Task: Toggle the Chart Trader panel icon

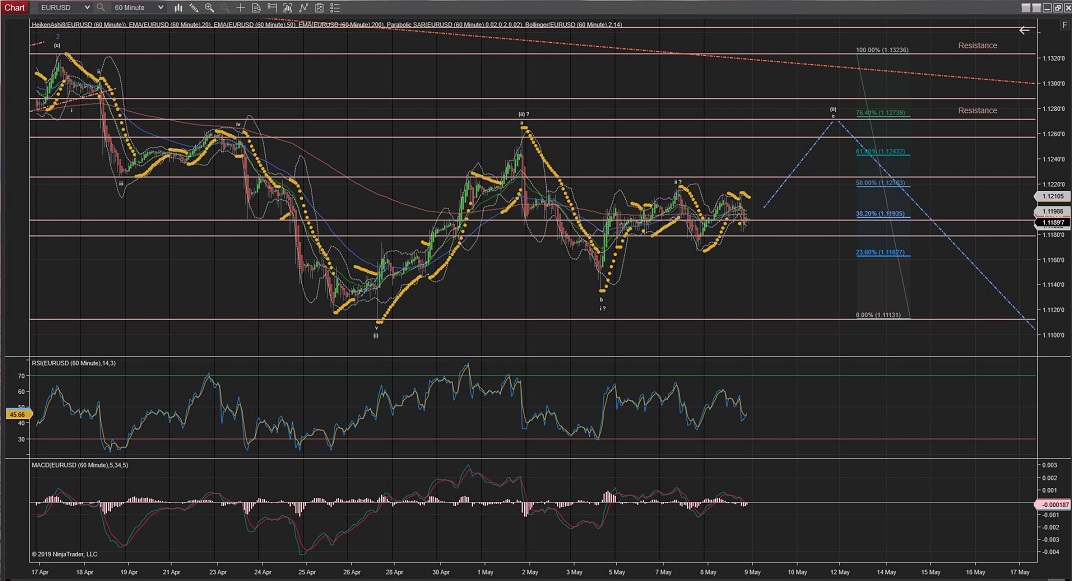Action: click(x=271, y=7)
